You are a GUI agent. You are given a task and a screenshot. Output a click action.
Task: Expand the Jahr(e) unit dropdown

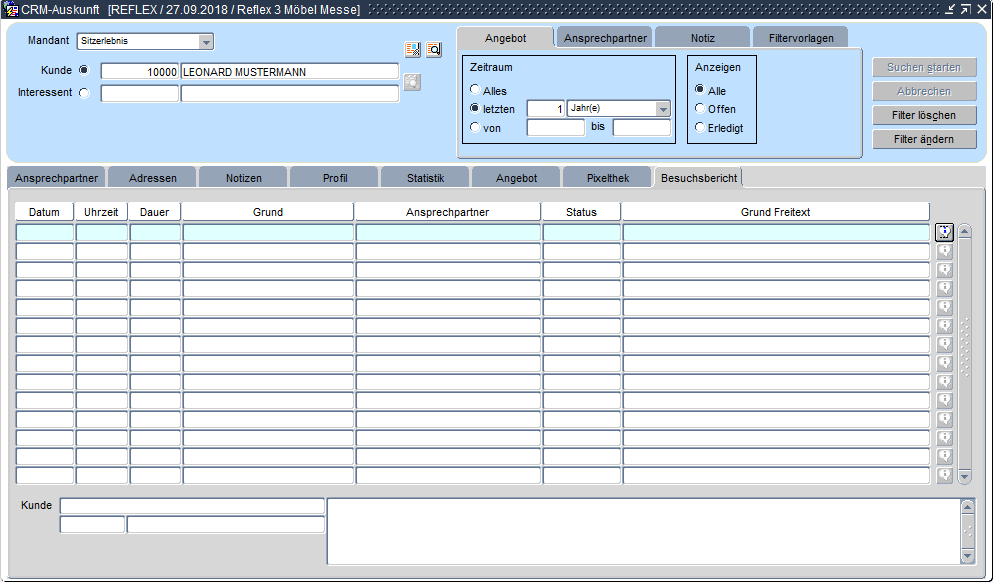point(662,109)
